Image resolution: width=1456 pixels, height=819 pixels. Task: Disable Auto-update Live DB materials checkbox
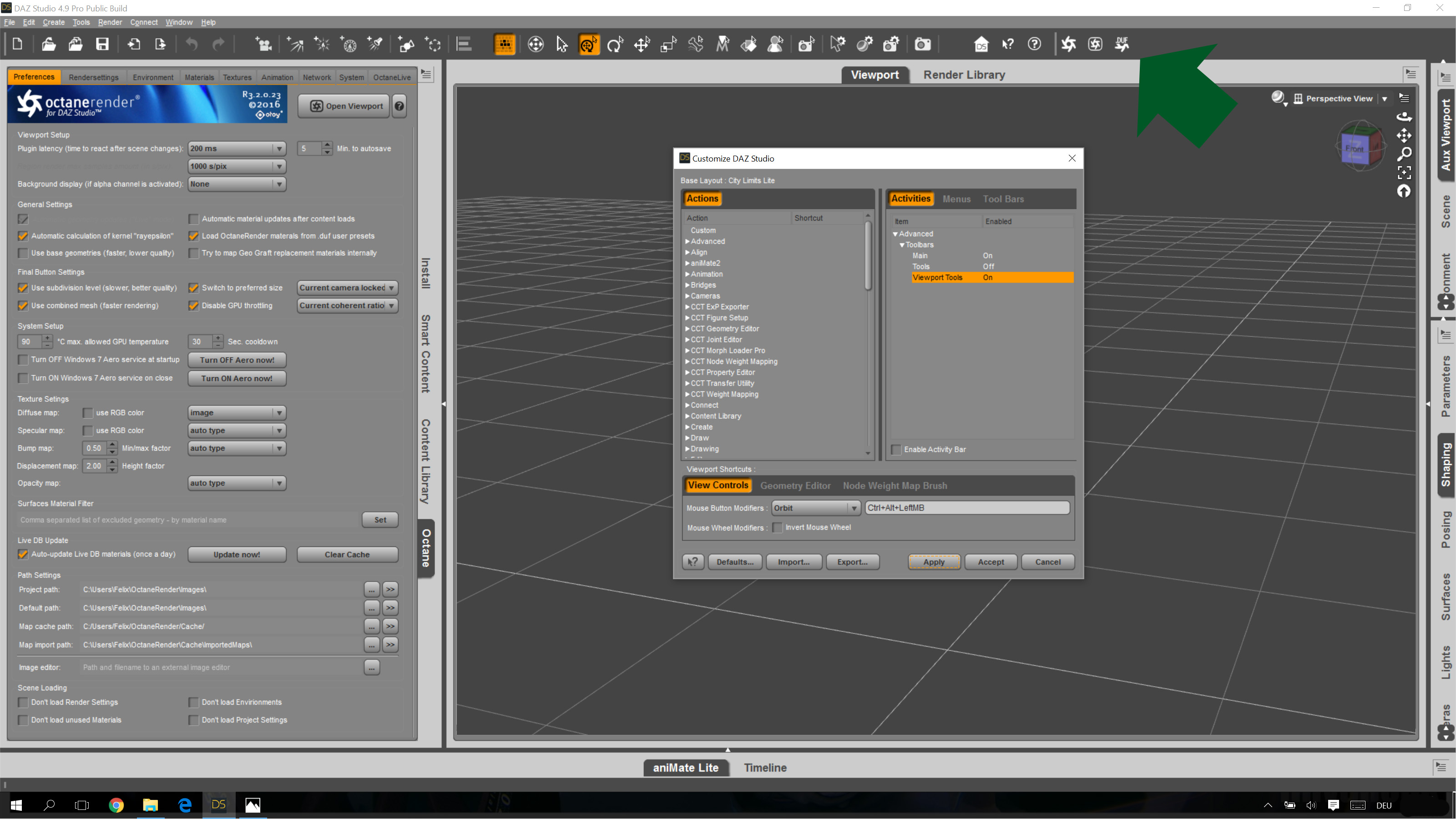point(23,554)
